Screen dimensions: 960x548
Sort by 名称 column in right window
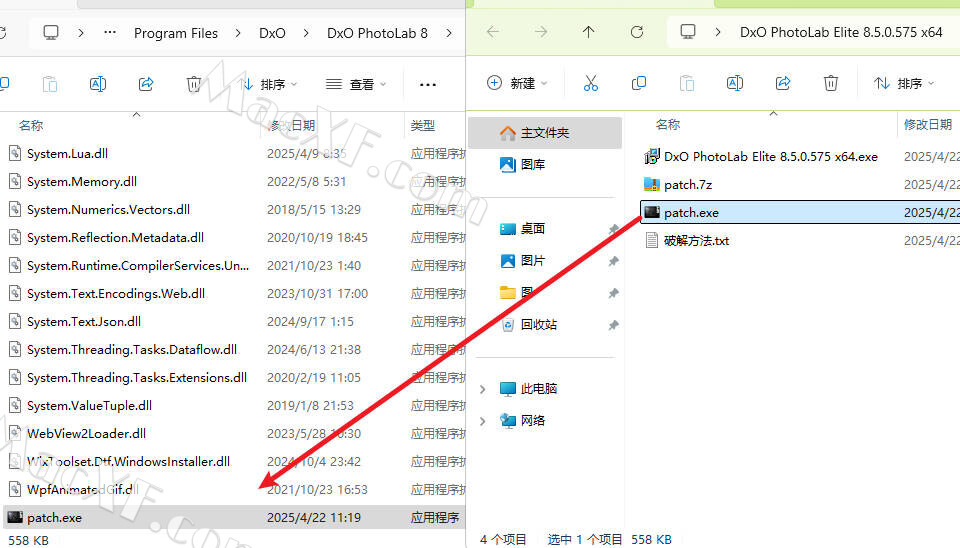point(668,124)
